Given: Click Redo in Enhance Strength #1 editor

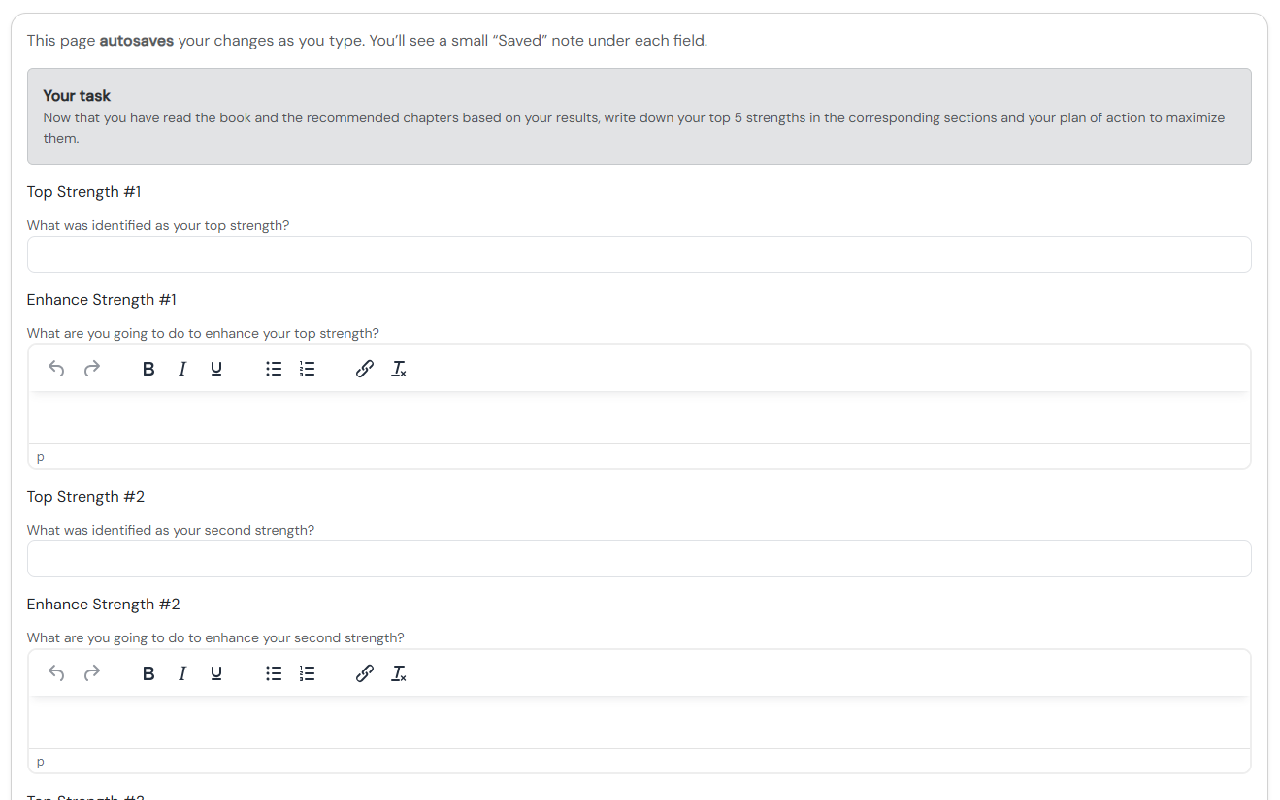Looking at the screenshot, I should 92,369.
